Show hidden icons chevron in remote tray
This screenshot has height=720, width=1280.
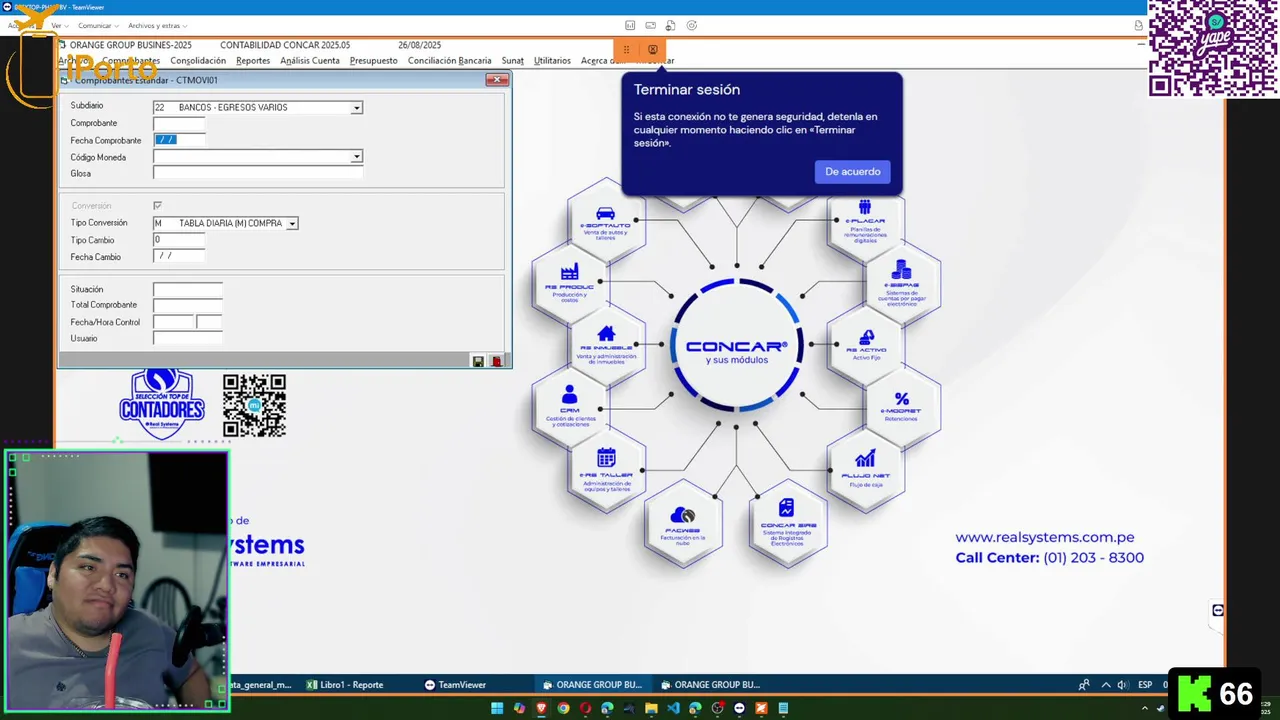(x=1105, y=685)
